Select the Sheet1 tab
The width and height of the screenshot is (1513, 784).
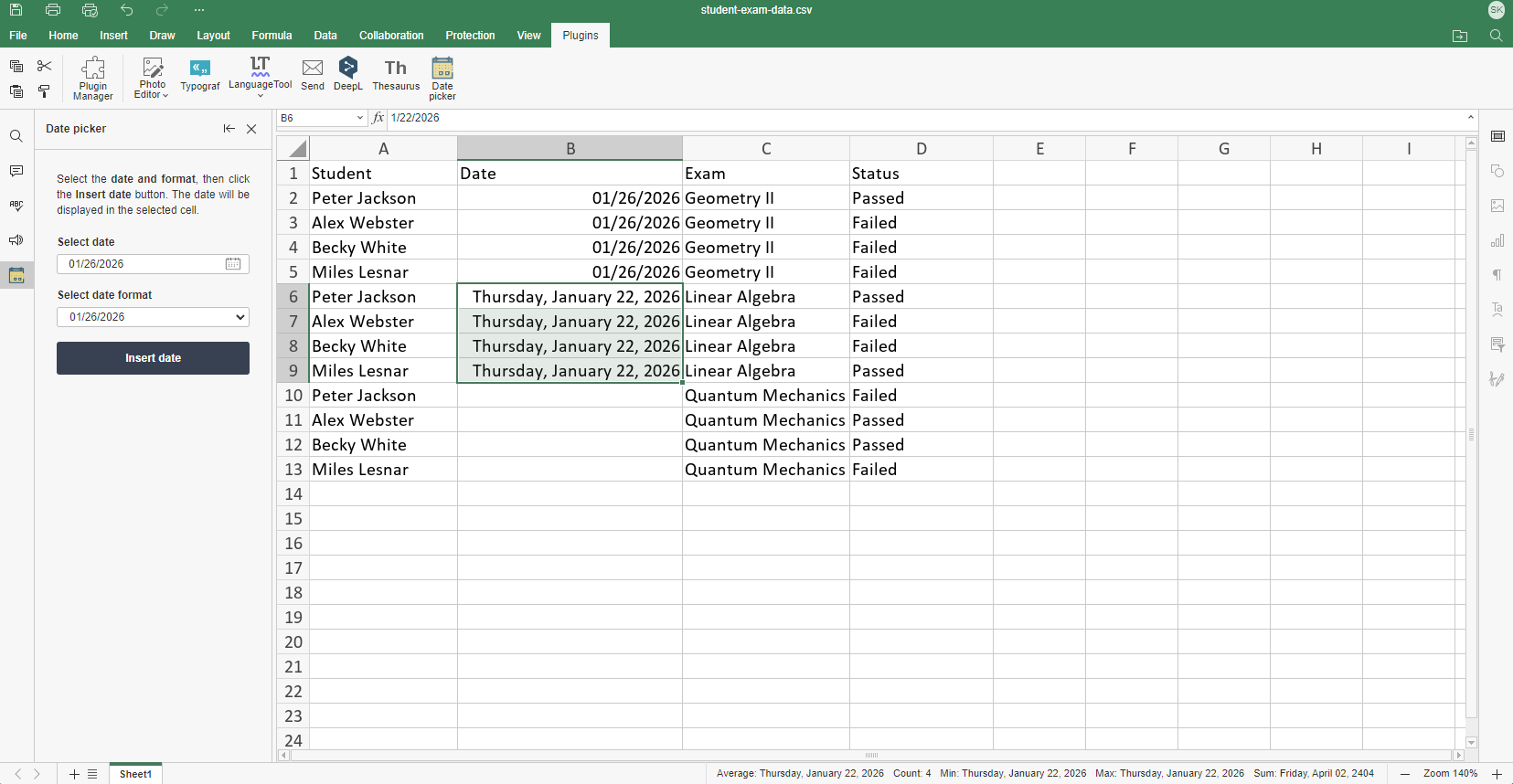135,774
